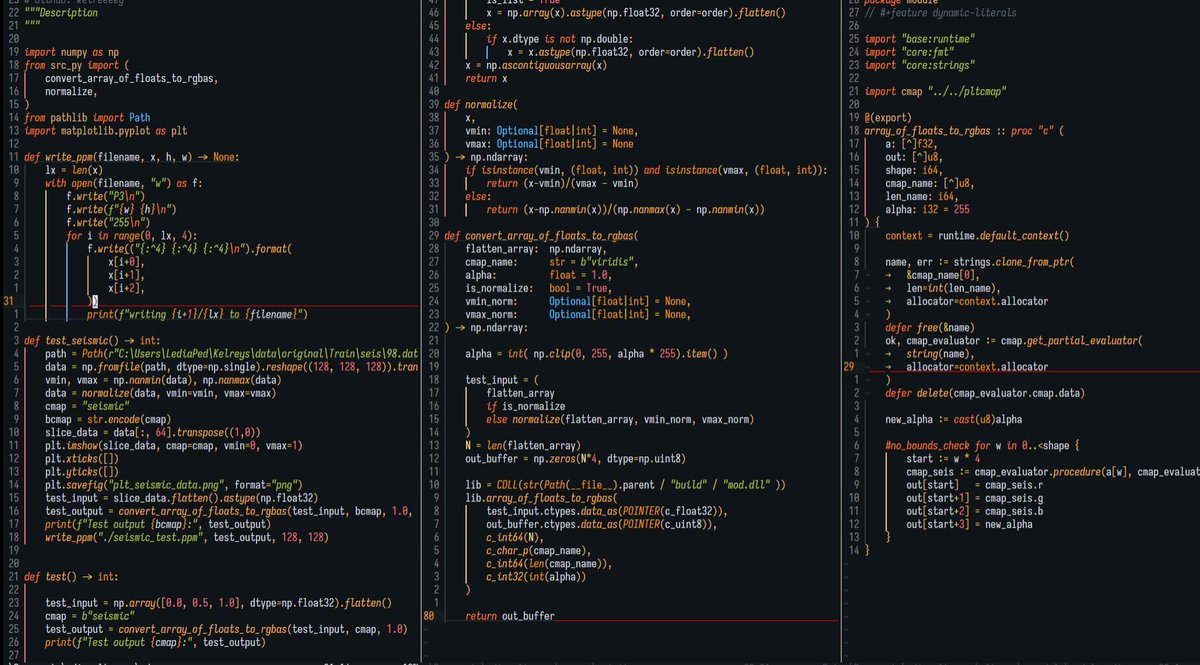The width and height of the screenshot is (1200, 665).
Task: Click the 'out_buffer = np.zeros' line
Action: pos(575,458)
